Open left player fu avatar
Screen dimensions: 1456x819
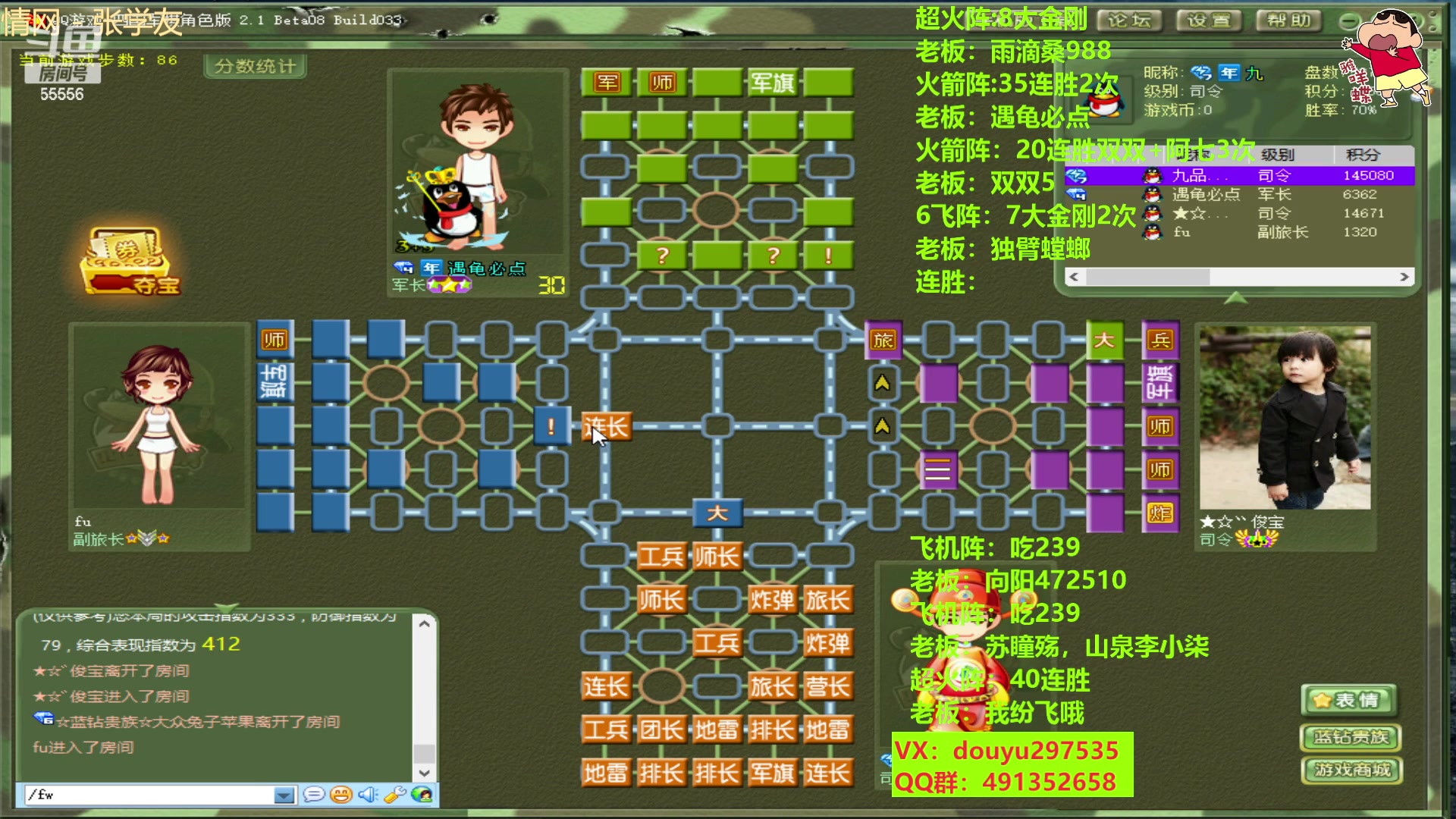[x=158, y=419]
